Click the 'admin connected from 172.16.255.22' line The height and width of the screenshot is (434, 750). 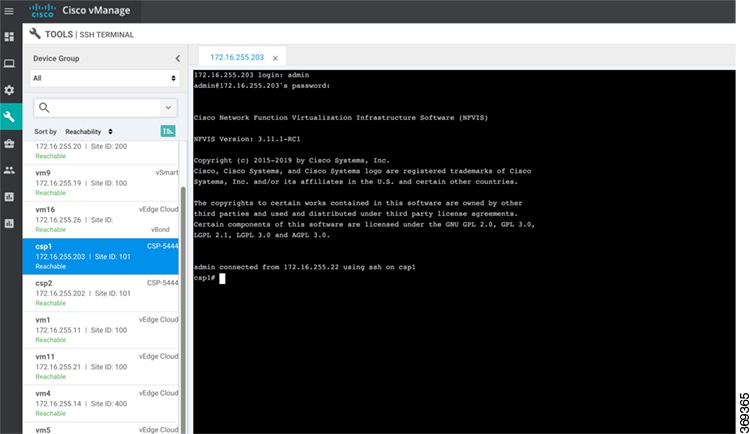pos(305,267)
